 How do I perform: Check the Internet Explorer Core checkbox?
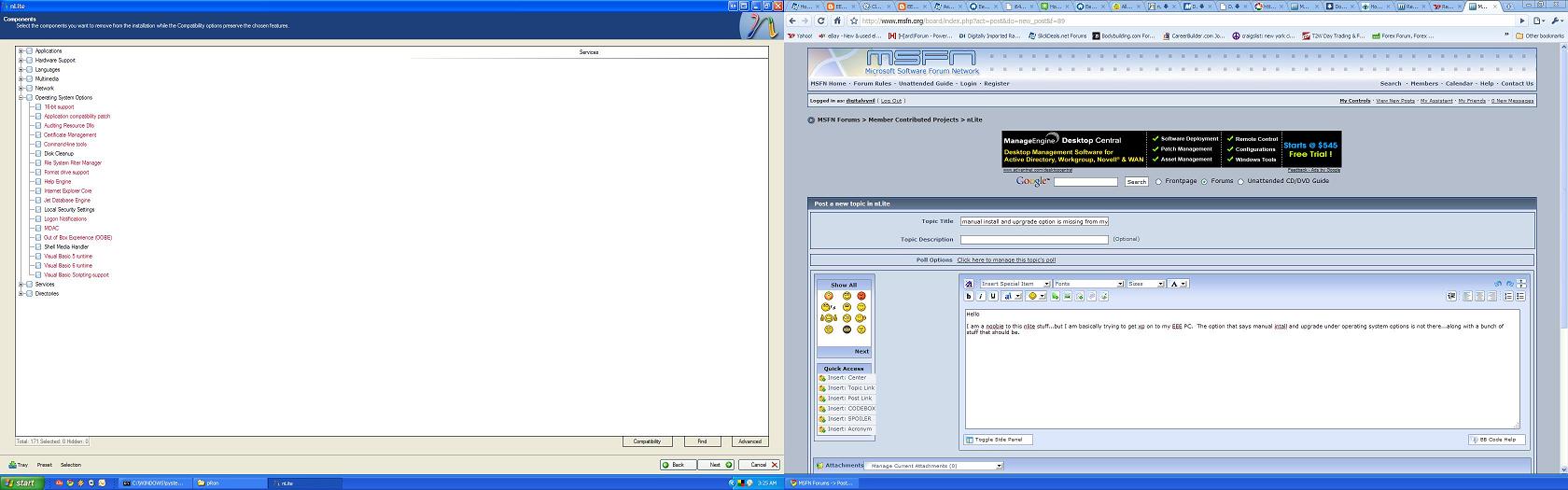coord(38,190)
